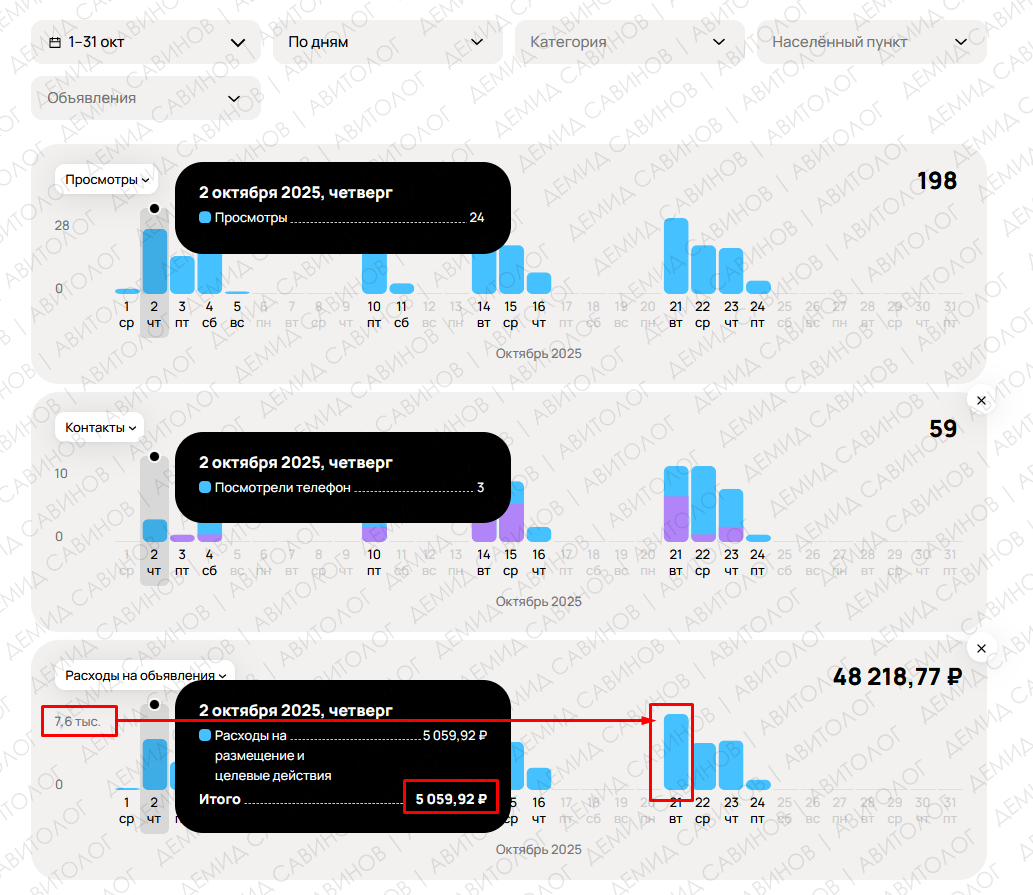Select the 24 пт bar in Расходы chart
This screenshot has width=1033, height=895.
(x=758, y=785)
